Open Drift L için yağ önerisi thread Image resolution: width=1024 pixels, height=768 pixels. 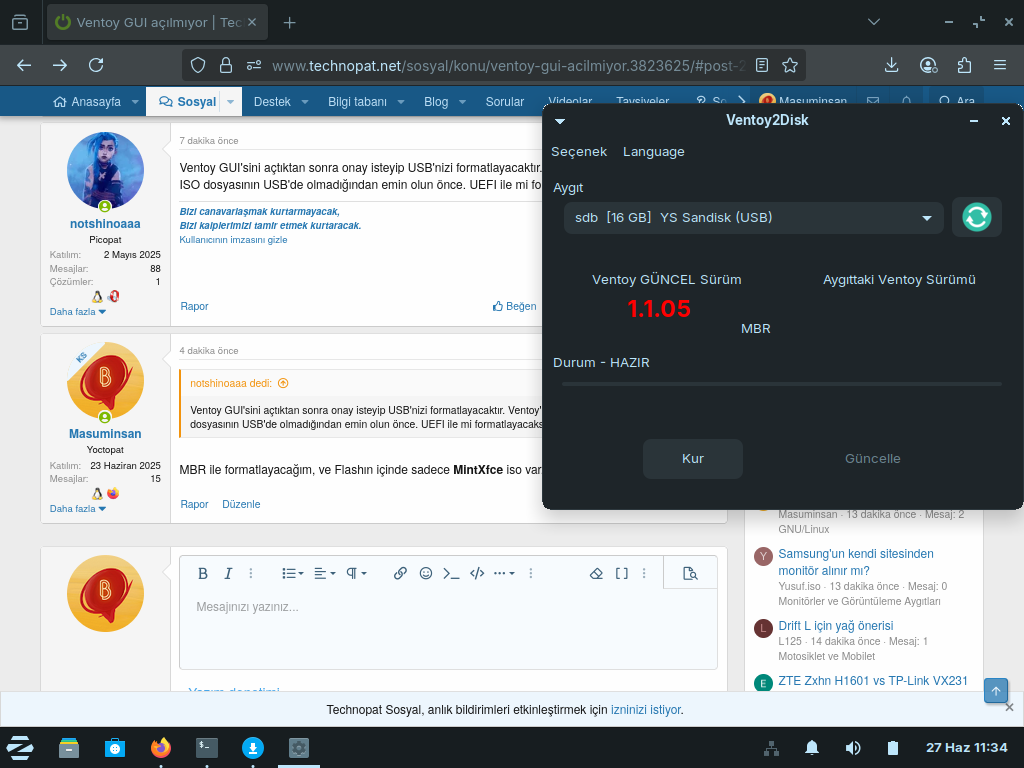(835, 626)
